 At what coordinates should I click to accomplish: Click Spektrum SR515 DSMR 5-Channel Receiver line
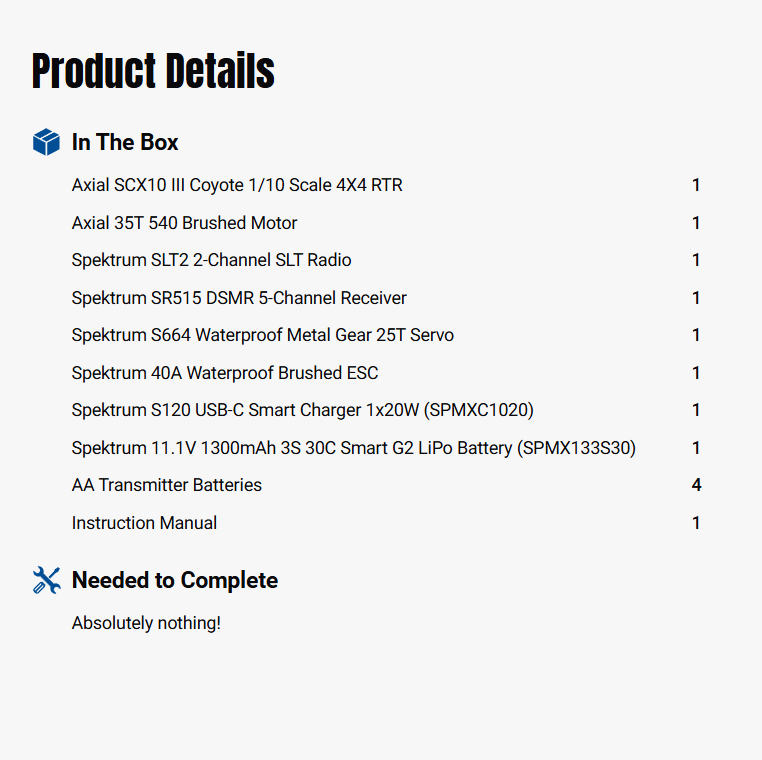tap(239, 298)
